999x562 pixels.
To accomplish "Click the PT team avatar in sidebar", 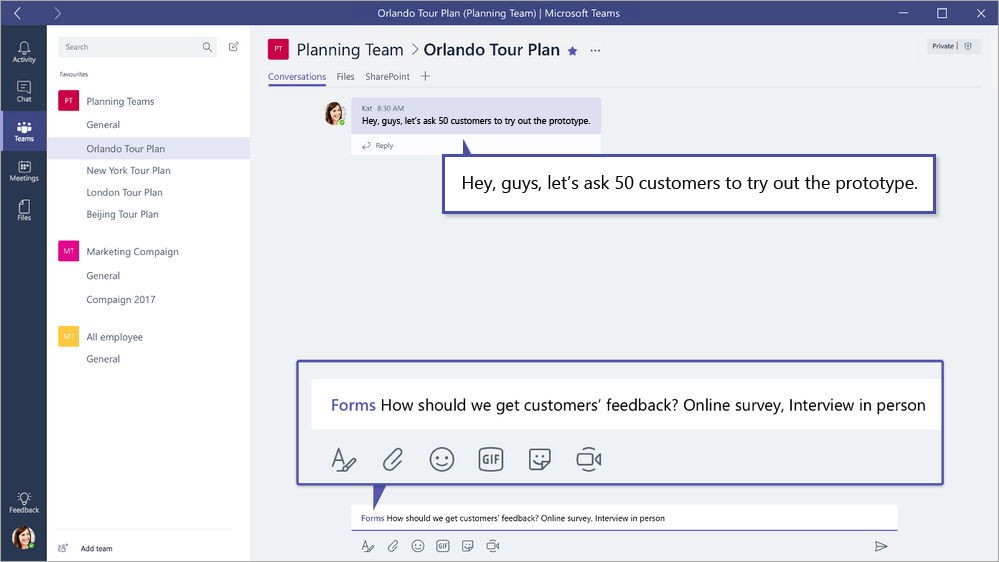I will click(68, 101).
